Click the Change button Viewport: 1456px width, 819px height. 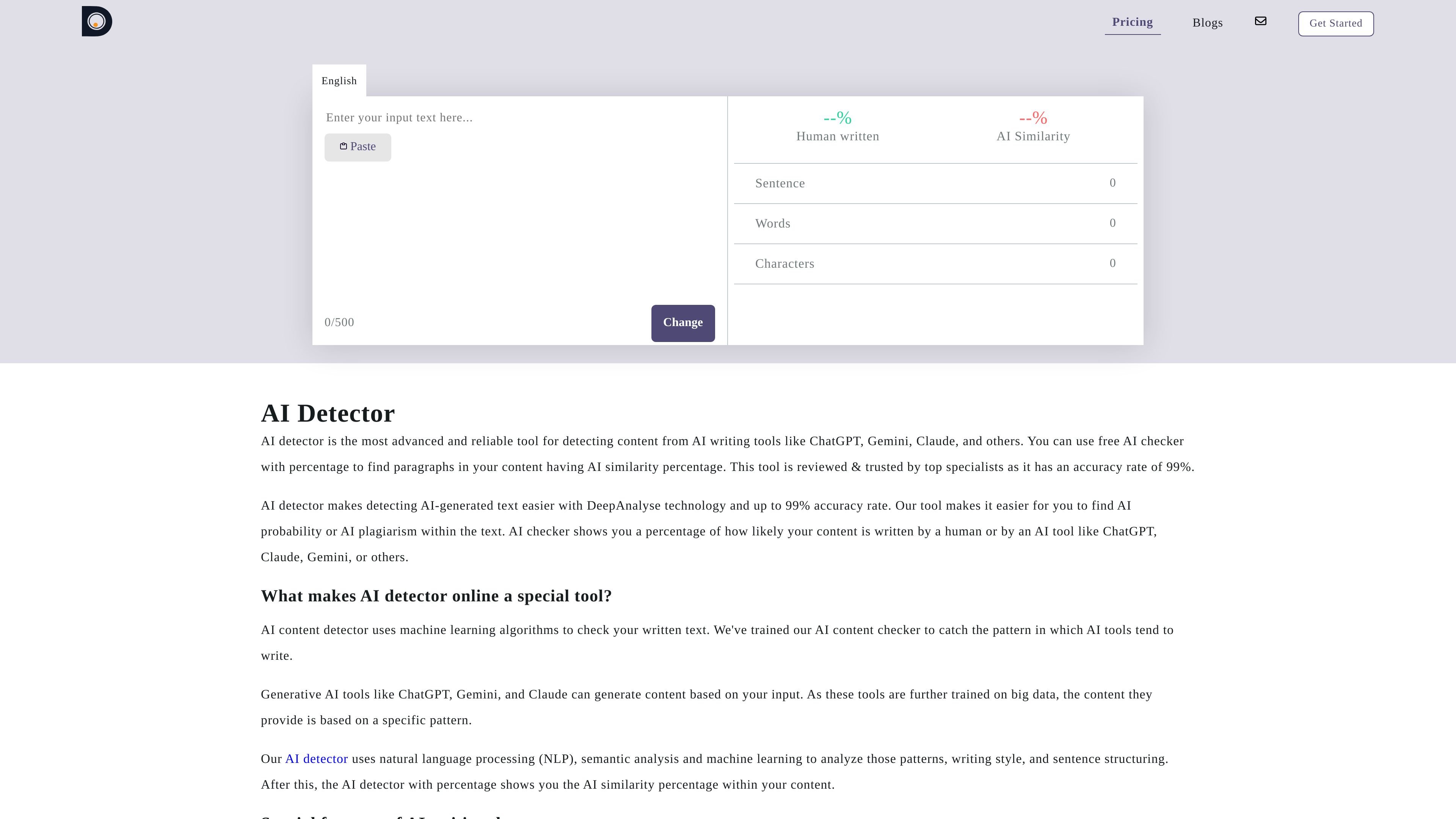(x=683, y=323)
